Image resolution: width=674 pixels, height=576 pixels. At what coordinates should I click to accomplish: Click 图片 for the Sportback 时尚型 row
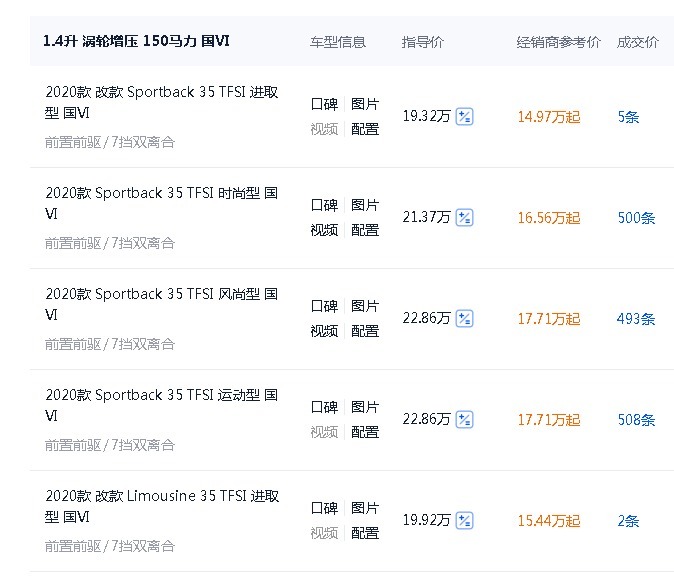[365, 205]
